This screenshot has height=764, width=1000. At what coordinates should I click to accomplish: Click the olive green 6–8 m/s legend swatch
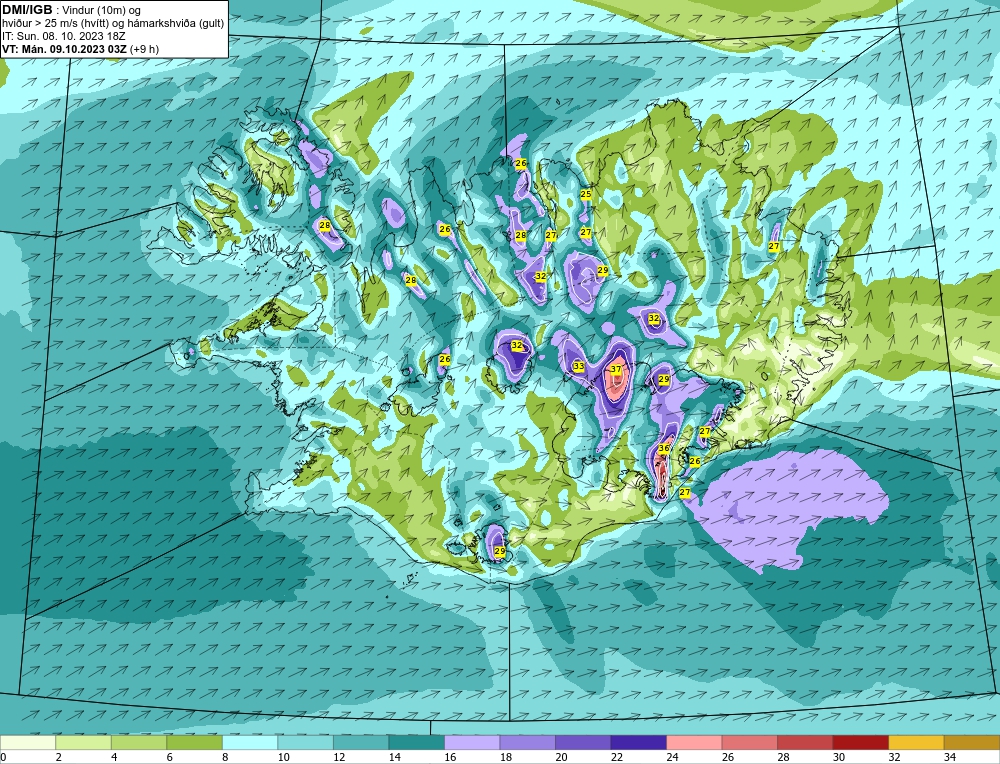tap(195, 743)
